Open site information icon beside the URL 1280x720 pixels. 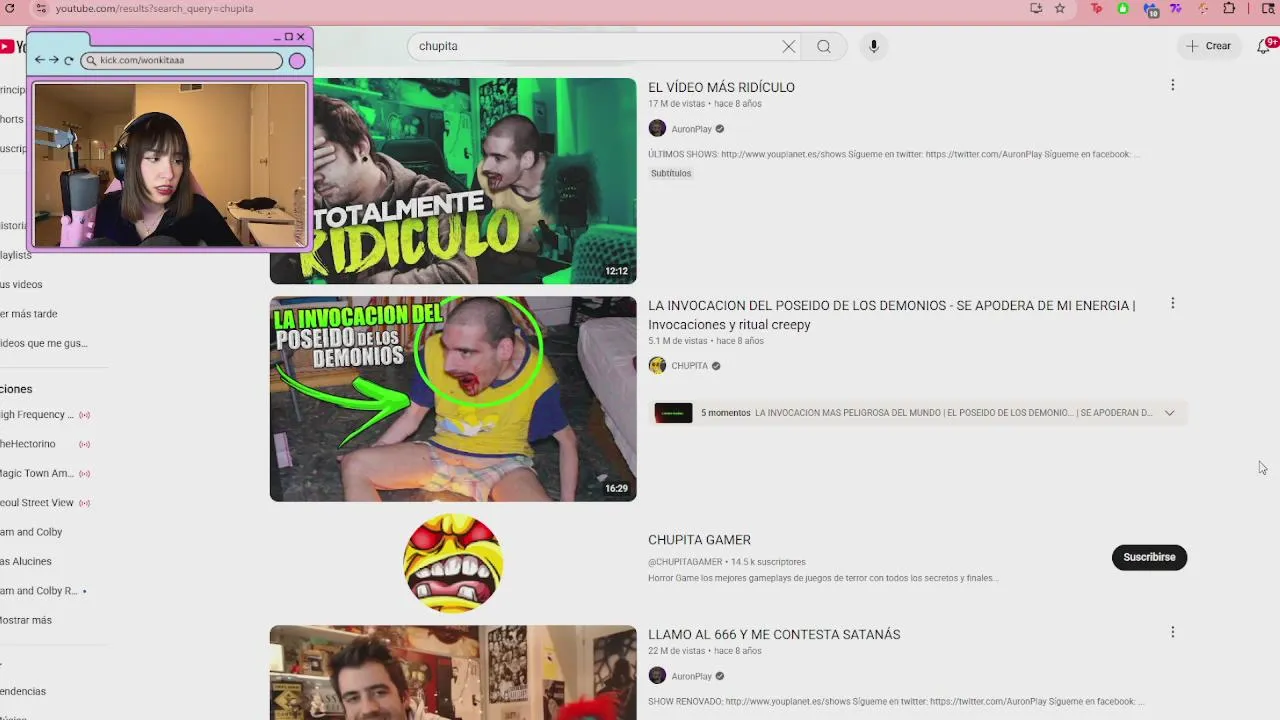pyautogui.click(x=40, y=8)
